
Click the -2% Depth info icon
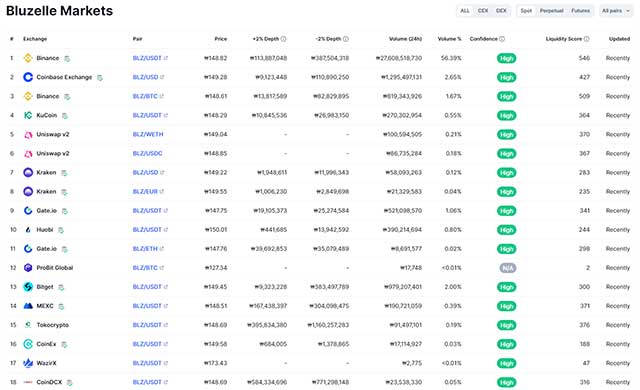[x=346, y=39]
